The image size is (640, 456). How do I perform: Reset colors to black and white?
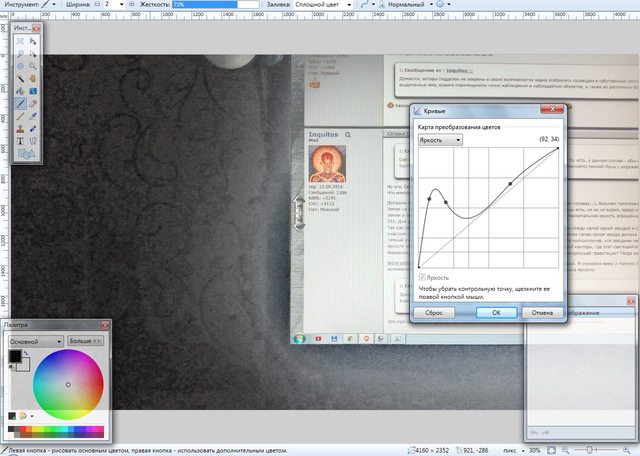click(x=11, y=367)
